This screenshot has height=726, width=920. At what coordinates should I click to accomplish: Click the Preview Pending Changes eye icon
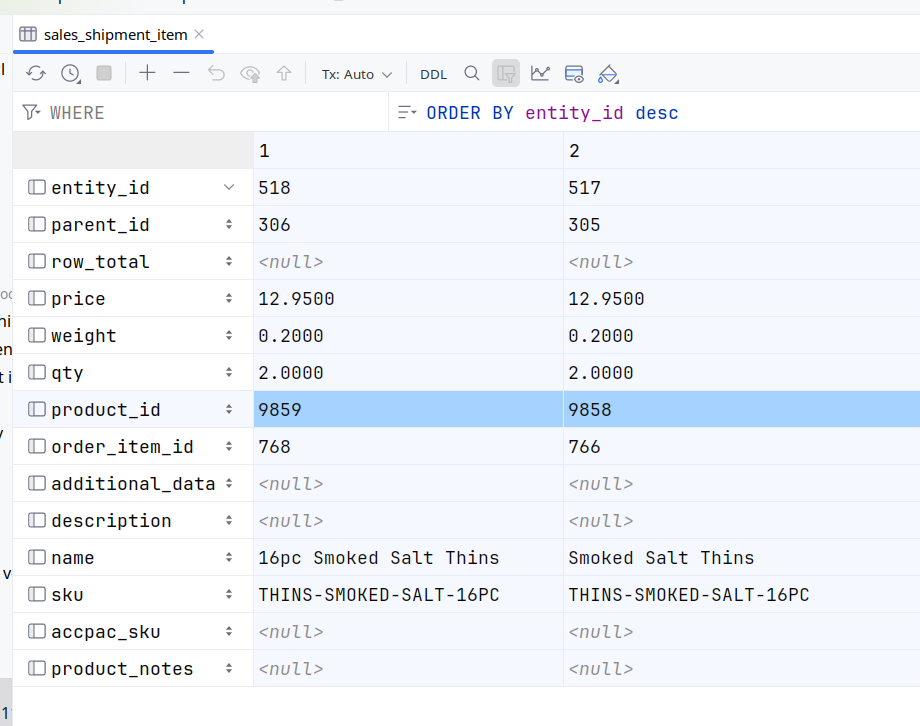coord(250,73)
